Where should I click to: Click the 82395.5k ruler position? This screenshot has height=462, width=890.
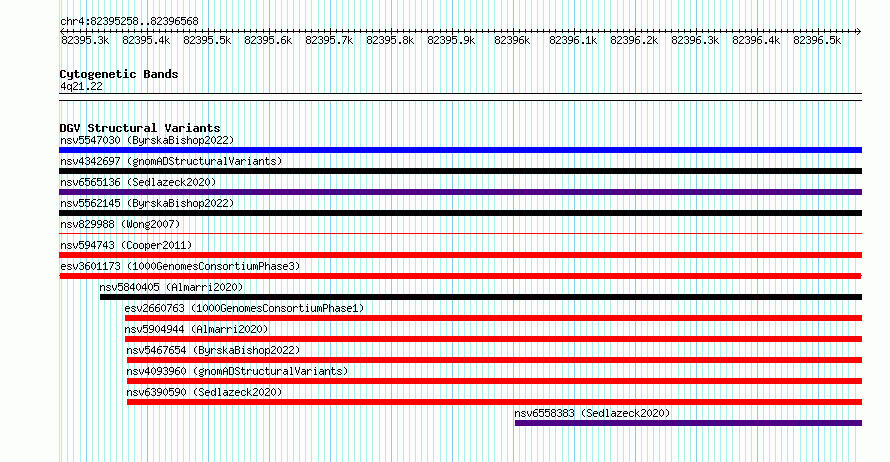(207, 40)
